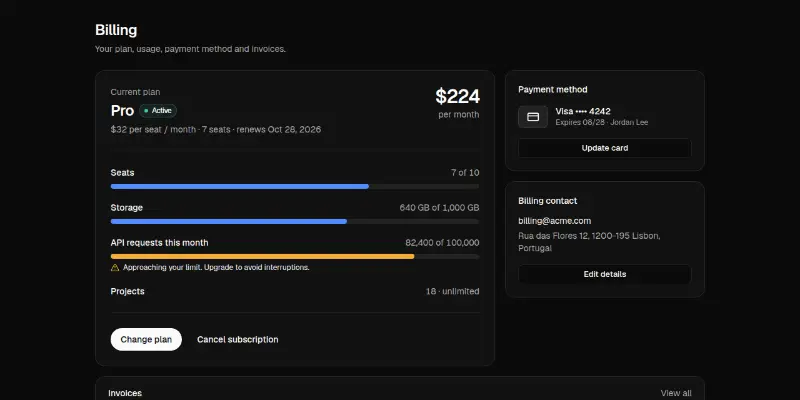The image size is (800, 400).
Task: Click the Edit details button
Action: coord(605,274)
